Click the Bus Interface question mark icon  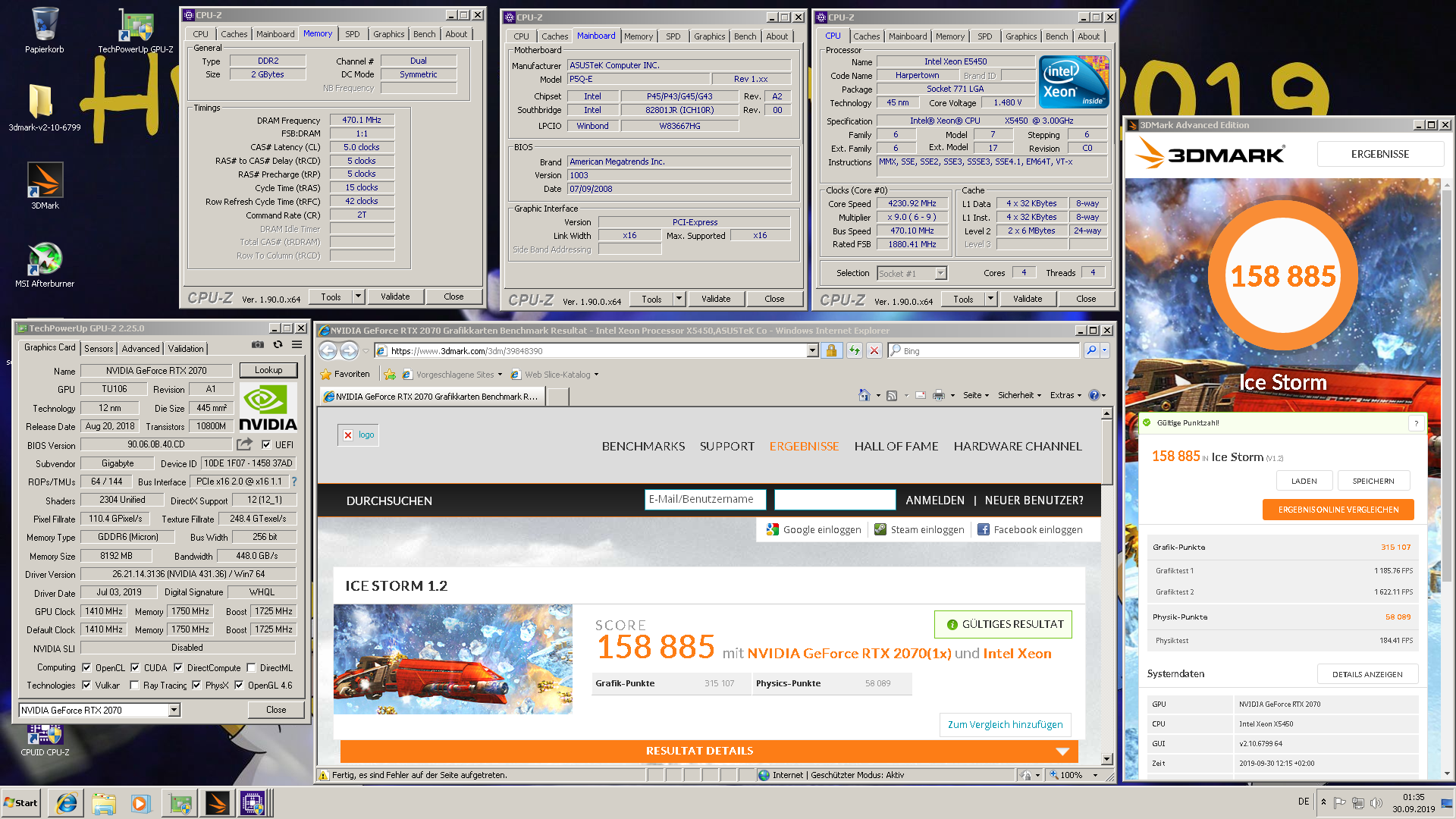[294, 482]
